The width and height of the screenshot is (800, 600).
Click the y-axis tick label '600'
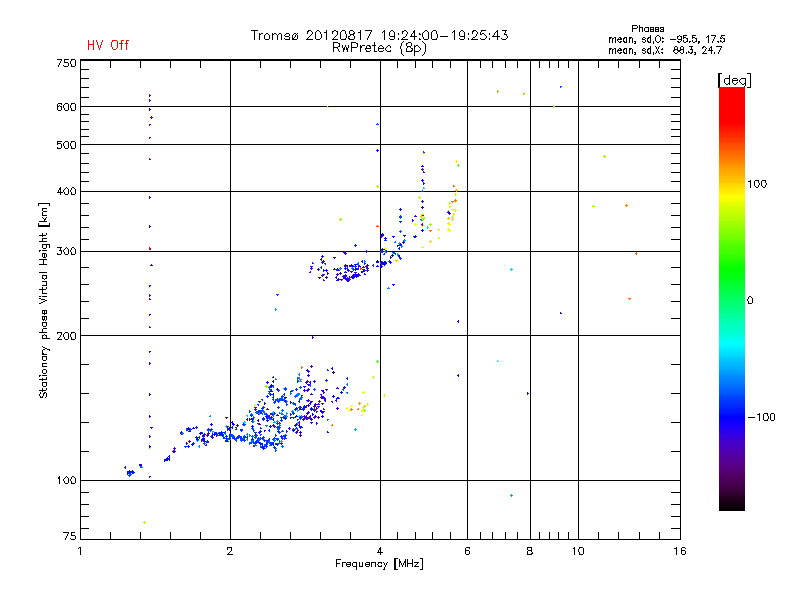(66, 107)
